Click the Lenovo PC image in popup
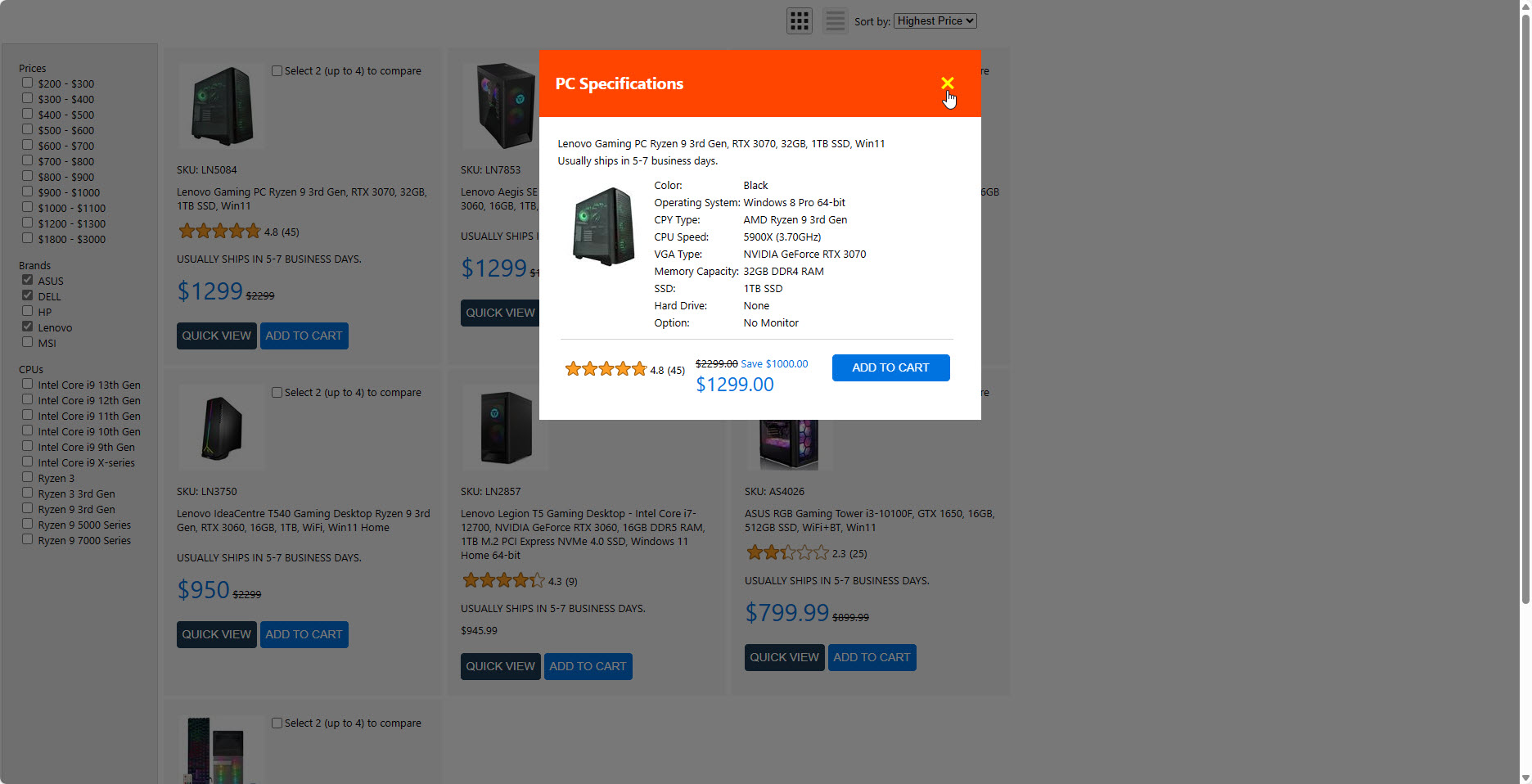 tap(604, 227)
